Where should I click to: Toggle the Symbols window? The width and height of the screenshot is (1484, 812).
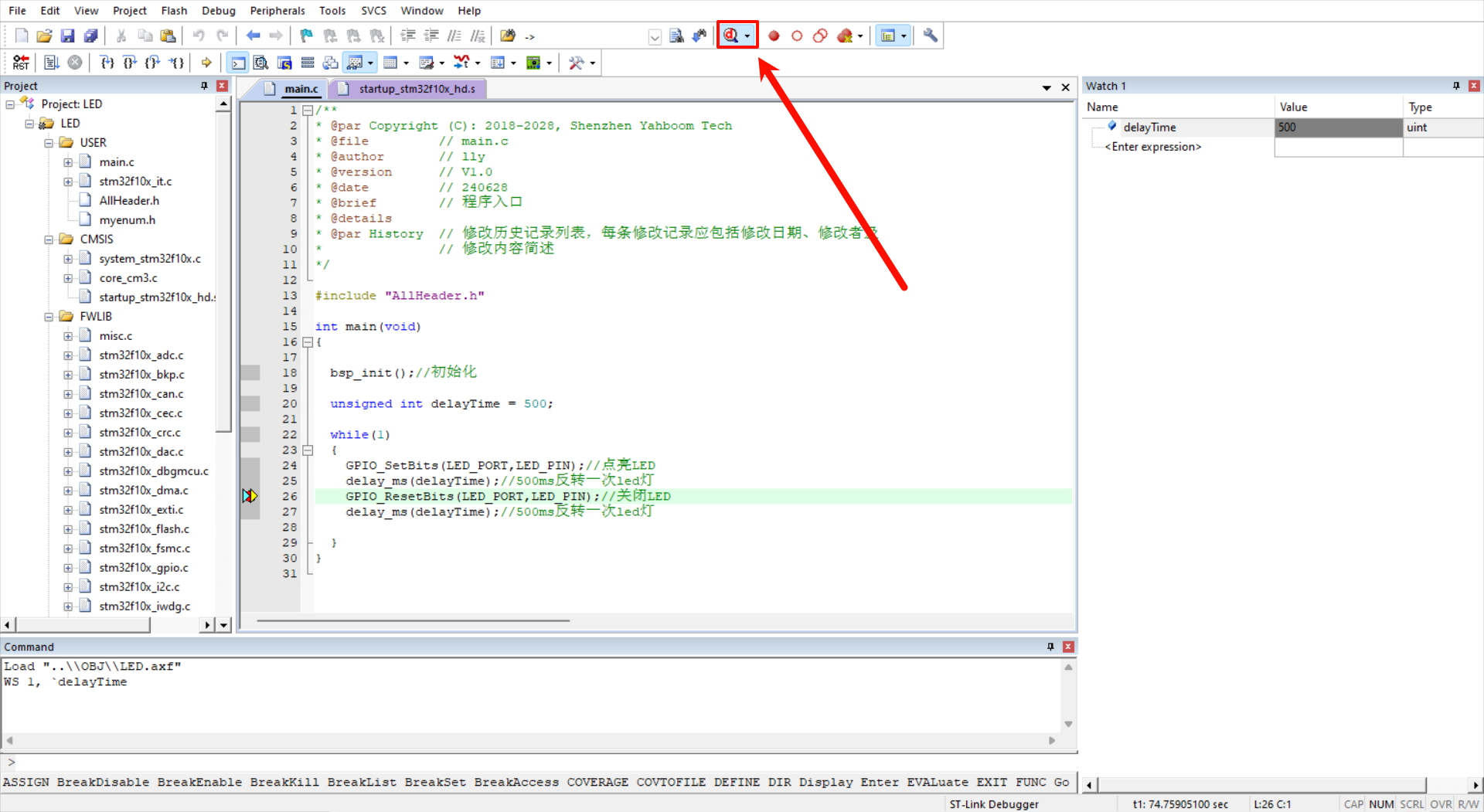(x=284, y=63)
